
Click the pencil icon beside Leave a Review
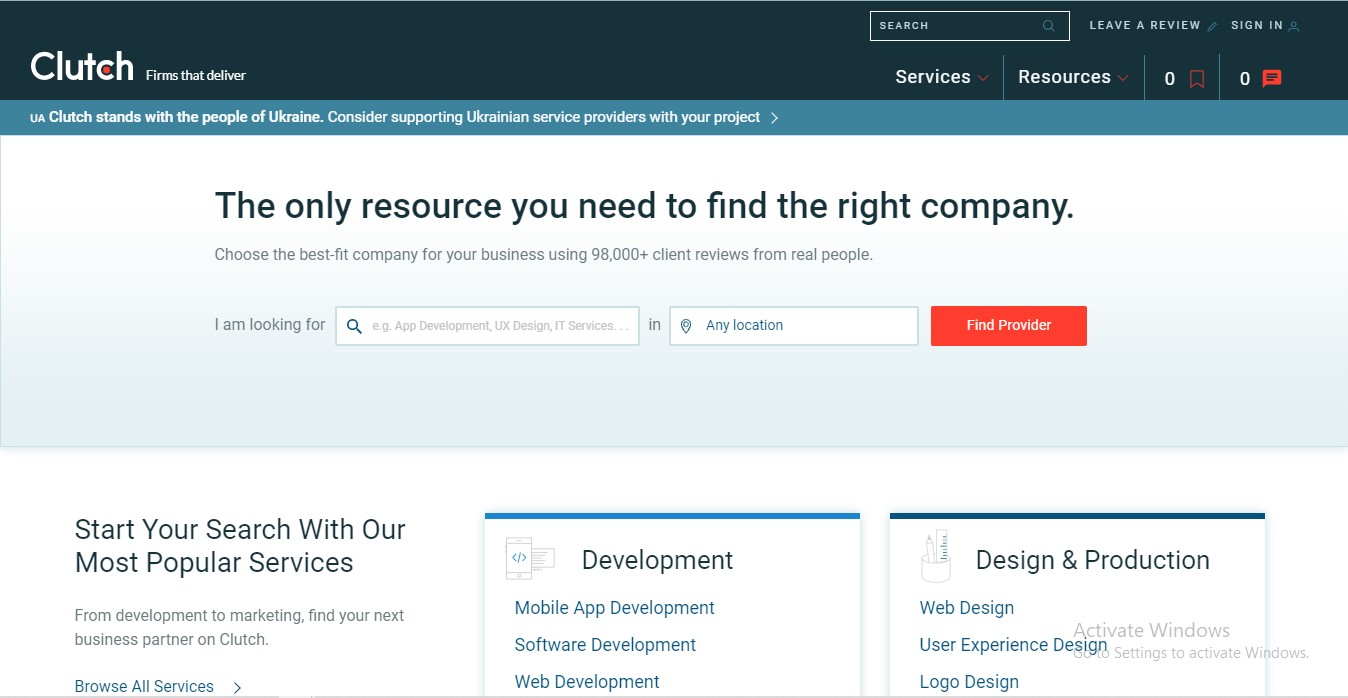1212,27
